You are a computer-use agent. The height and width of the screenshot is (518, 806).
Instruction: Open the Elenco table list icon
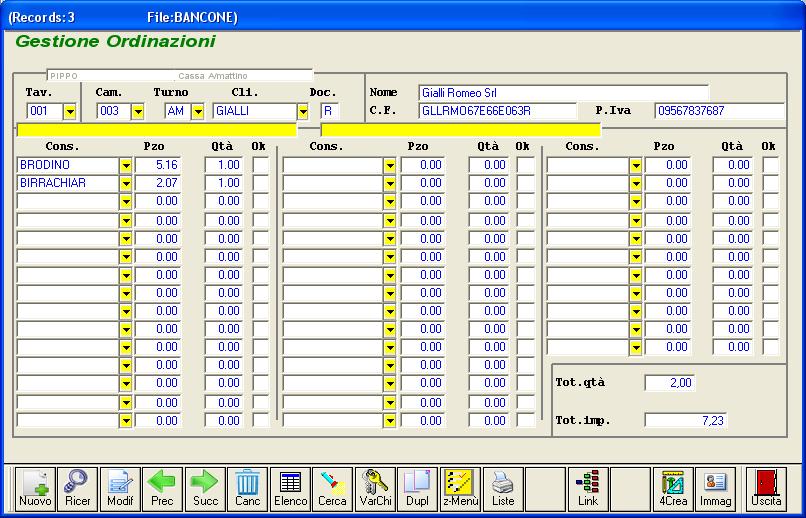point(290,489)
